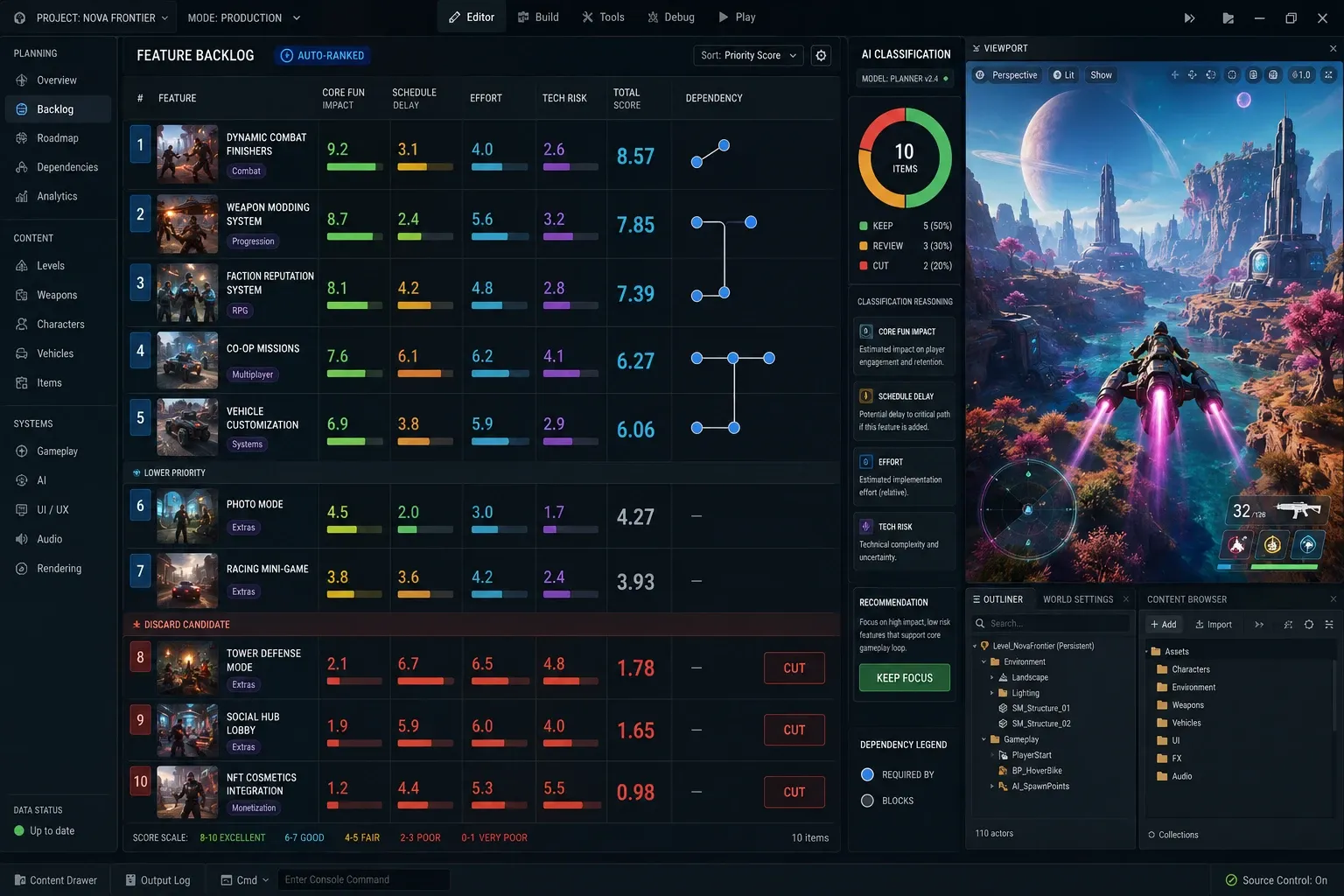Maximize the viewport with fullscreen icon
The image size is (1344, 896).
point(1328,75)
